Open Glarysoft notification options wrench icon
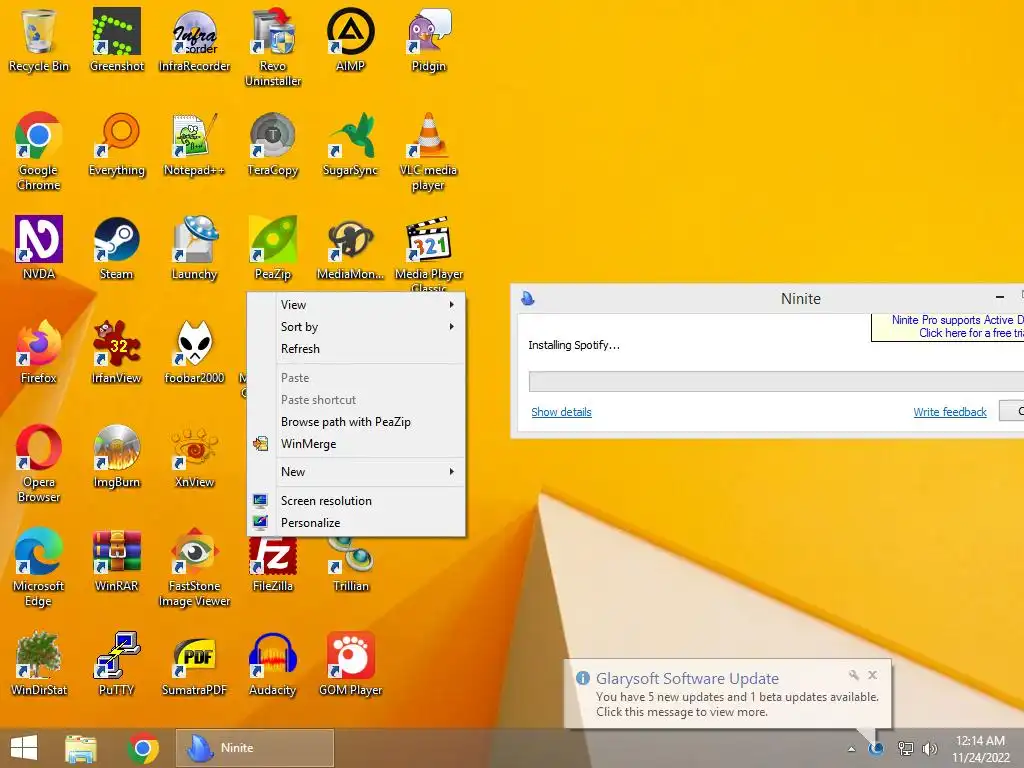Screen dimensions: 1024x768 [x=854, y=675]
